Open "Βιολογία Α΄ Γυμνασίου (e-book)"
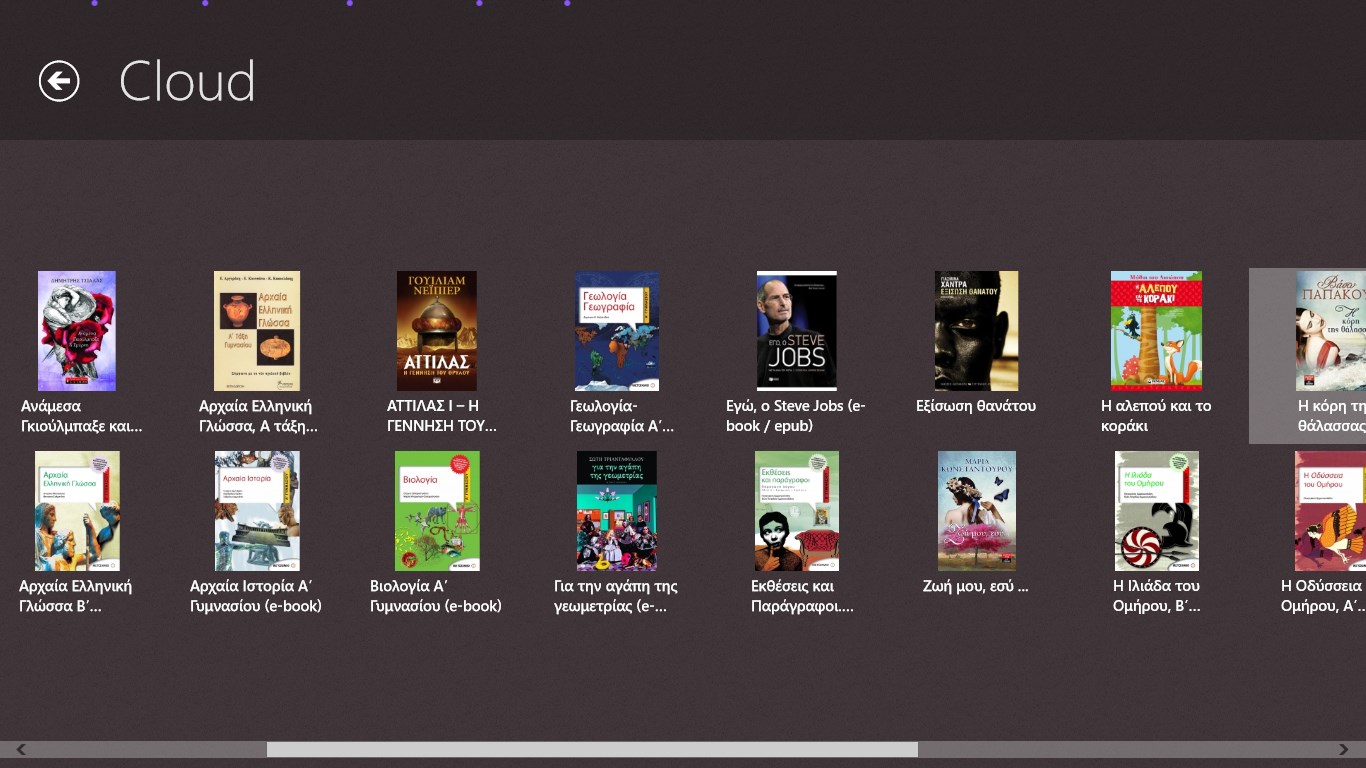The width and height of the screenshot is (1366, 768). 437,511
